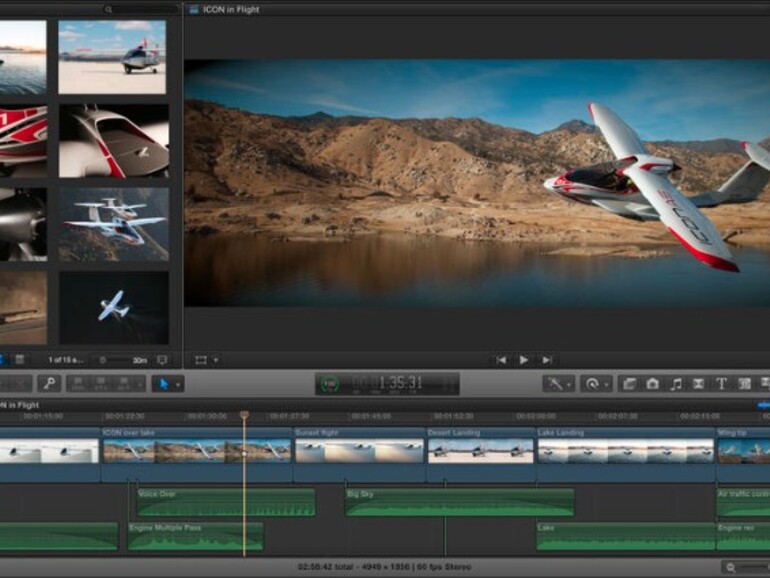Click the Retime speedometer icon
The width and height of the screenshot is (770, 578).
(x=592, y=384)
